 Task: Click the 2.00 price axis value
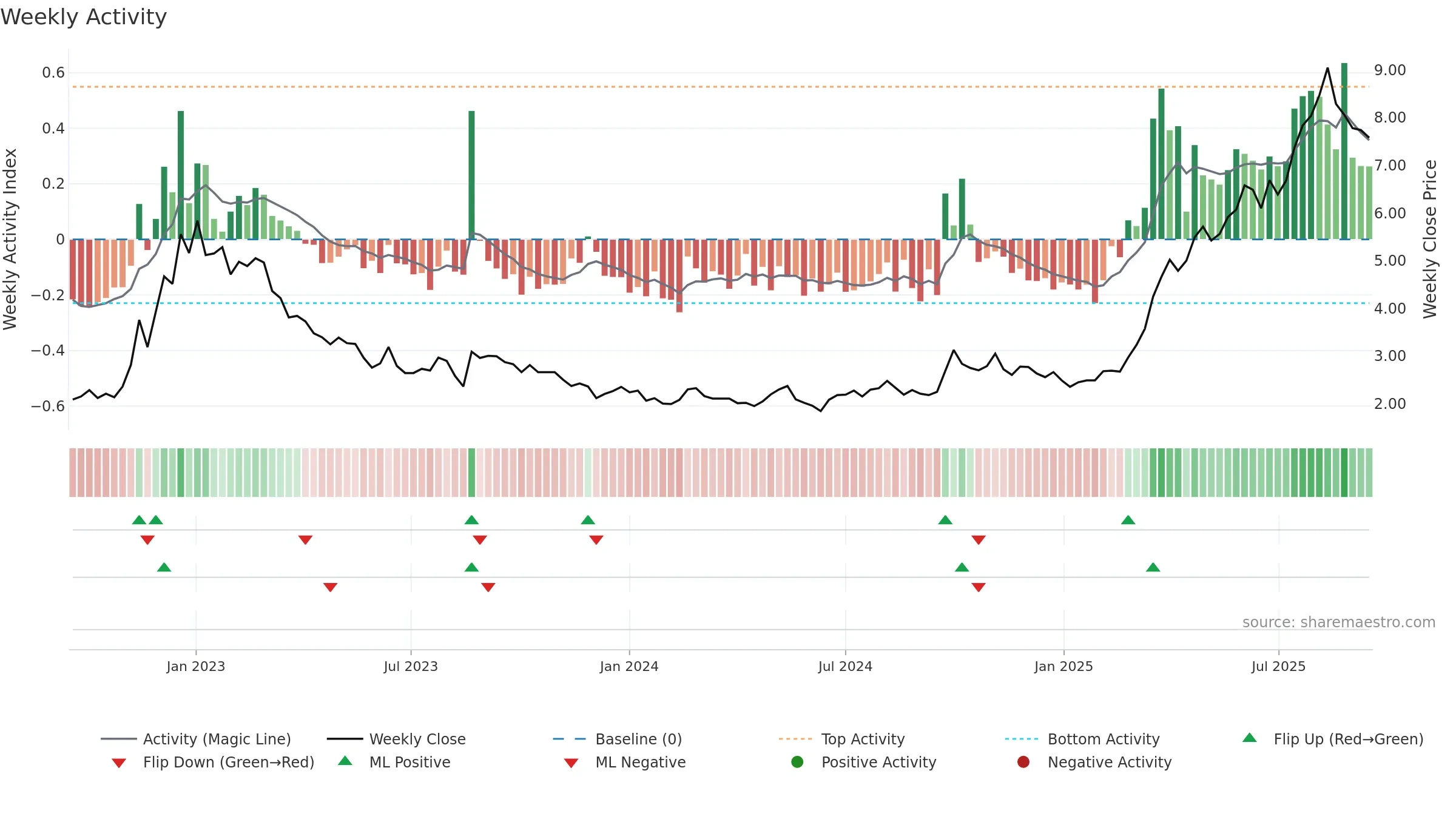(x=1390, y=404)
